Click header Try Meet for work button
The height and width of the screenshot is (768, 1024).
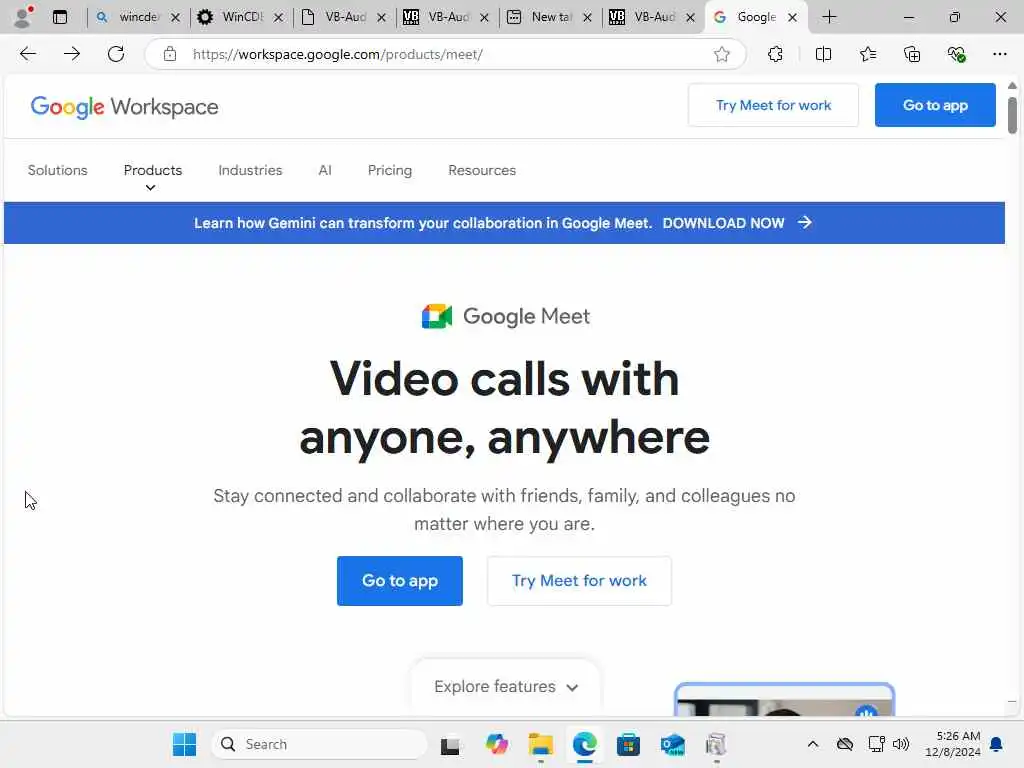click(x=773, y=105)
